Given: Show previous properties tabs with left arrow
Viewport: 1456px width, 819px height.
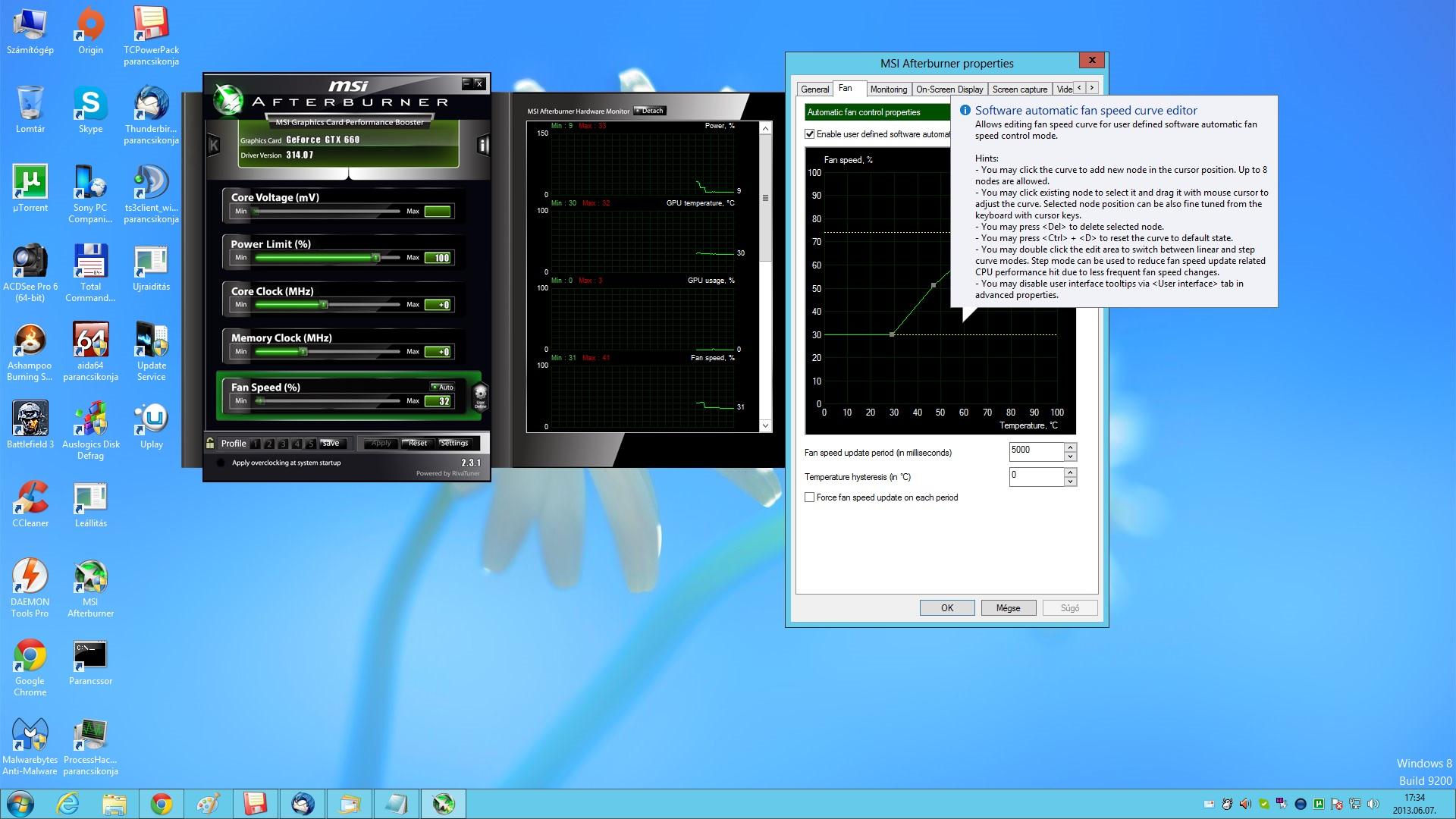Looking at the screenshot, I should [x=1079, y=88].
